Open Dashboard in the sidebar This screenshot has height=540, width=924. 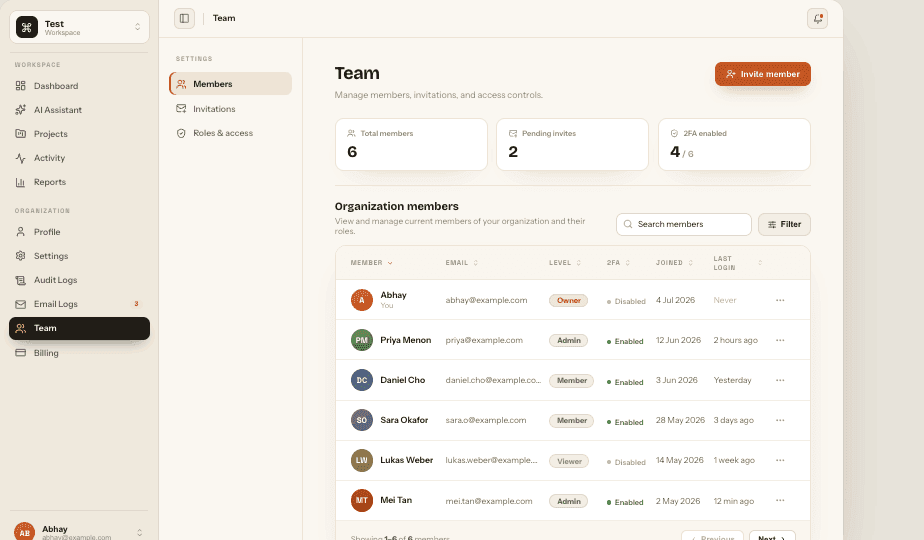(x=80, y=86)
